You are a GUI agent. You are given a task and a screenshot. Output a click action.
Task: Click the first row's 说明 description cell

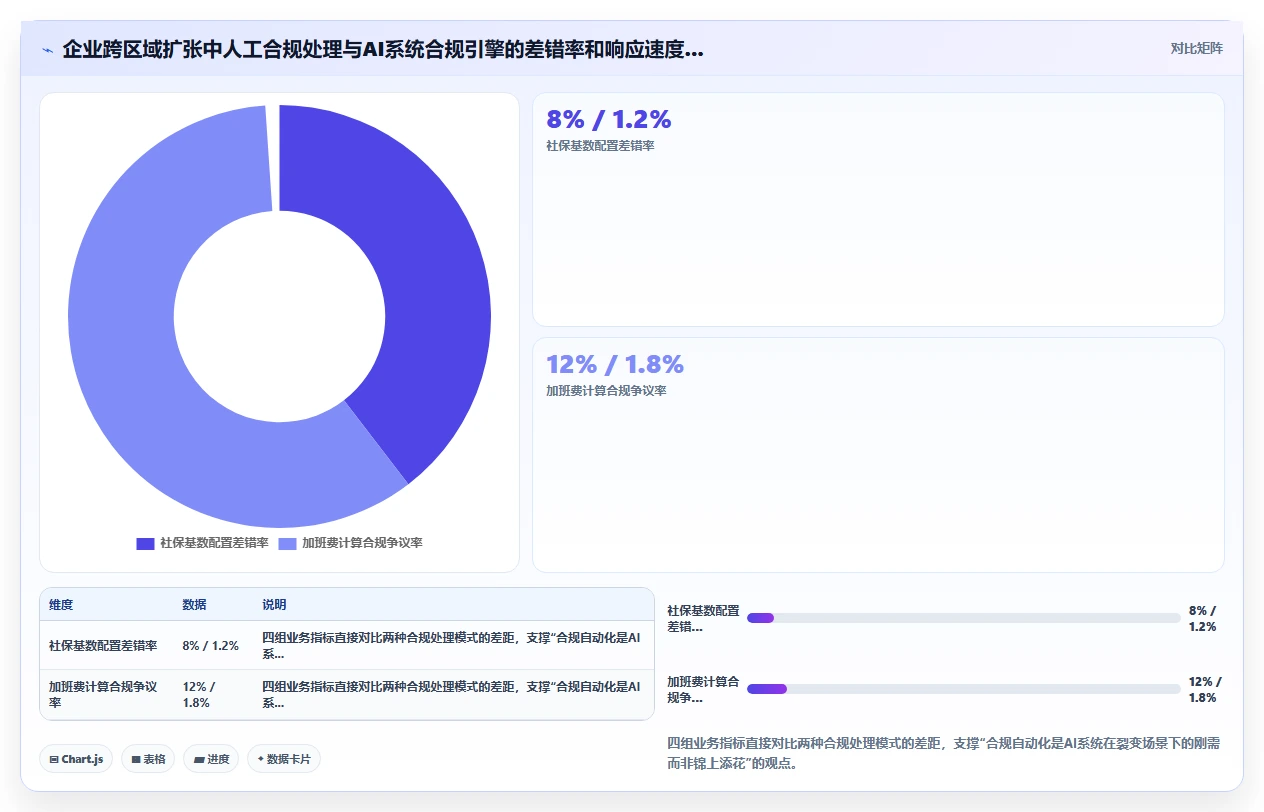pyautogui.click(x=453, y=646)
